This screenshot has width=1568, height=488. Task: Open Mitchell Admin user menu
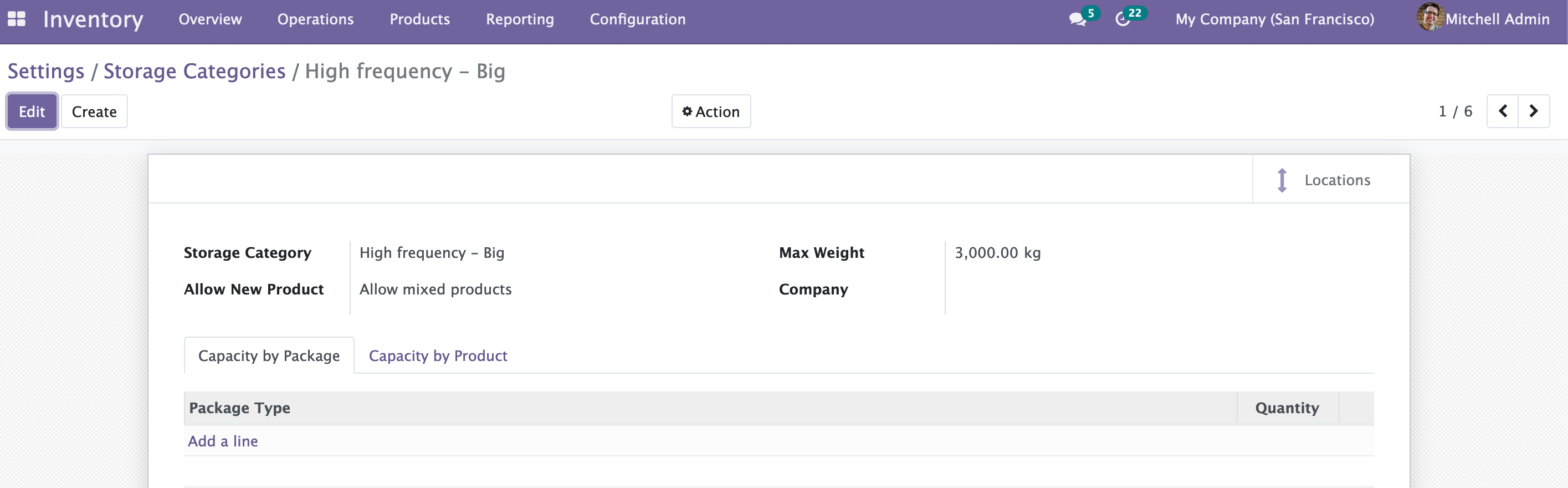(x=1483, y=18)
